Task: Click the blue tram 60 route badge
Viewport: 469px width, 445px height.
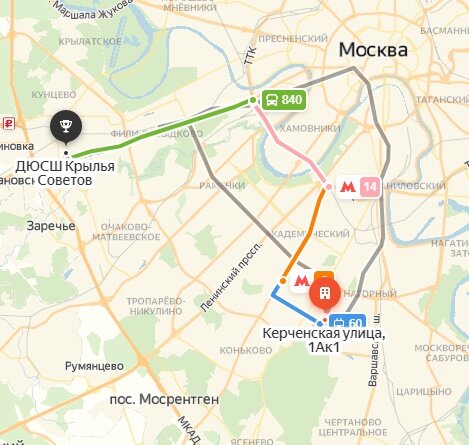Action: pos(348,323)
